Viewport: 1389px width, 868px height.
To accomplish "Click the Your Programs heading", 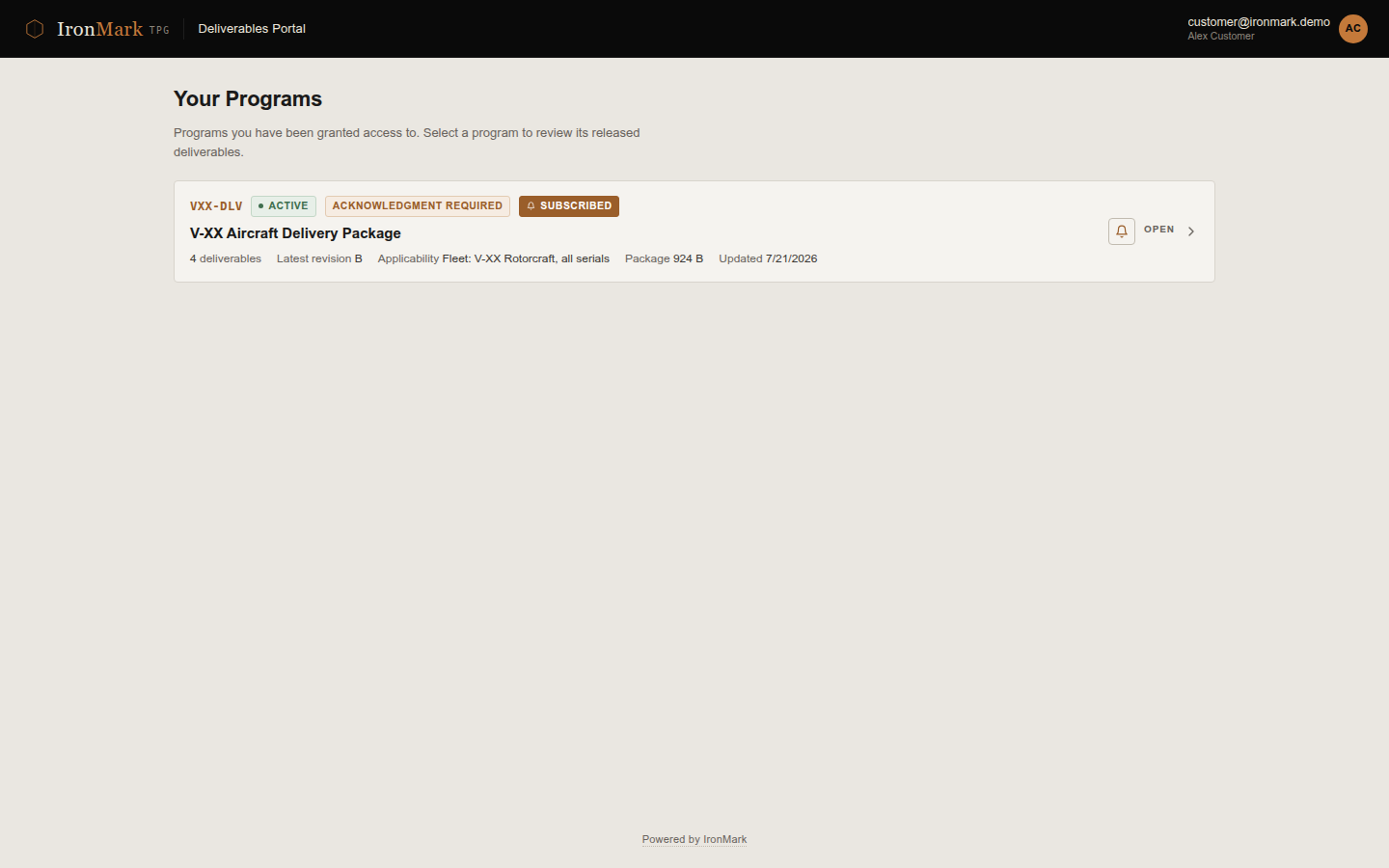I will click(248, 99).
